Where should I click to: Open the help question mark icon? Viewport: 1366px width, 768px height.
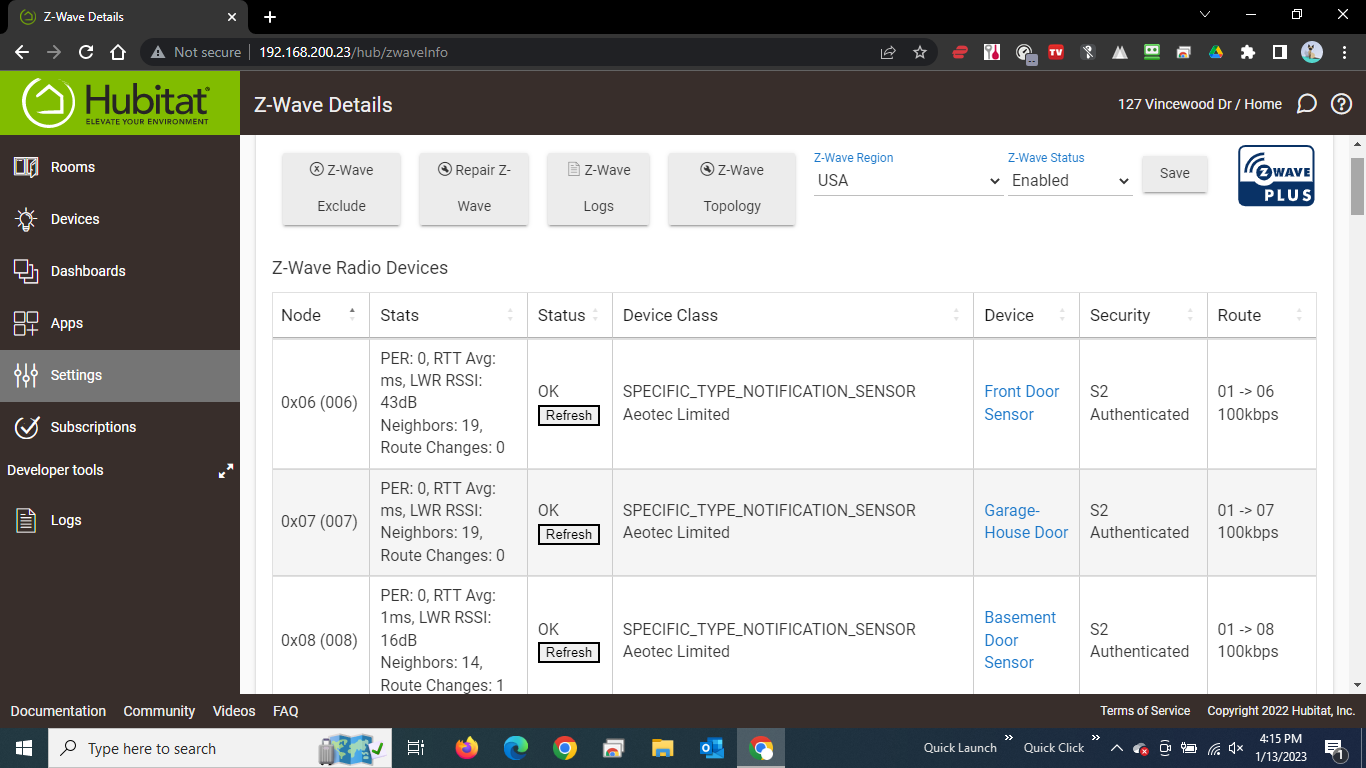(1342, 104)
